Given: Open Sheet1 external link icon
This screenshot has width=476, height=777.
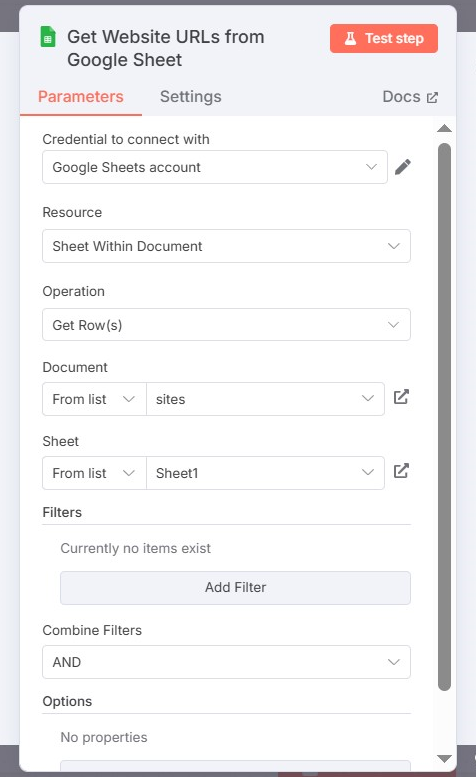Looking at the screenshot, I should tap(401, 471).
